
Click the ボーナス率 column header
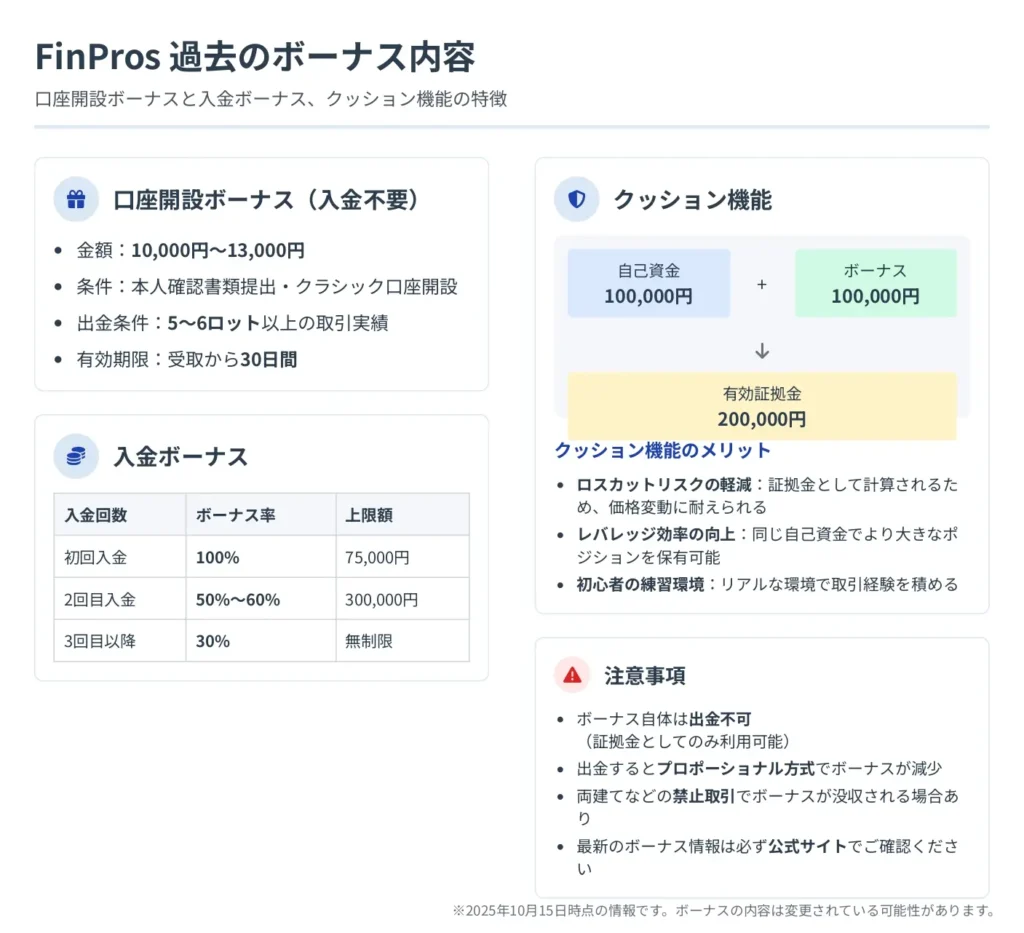coord(235,515)
